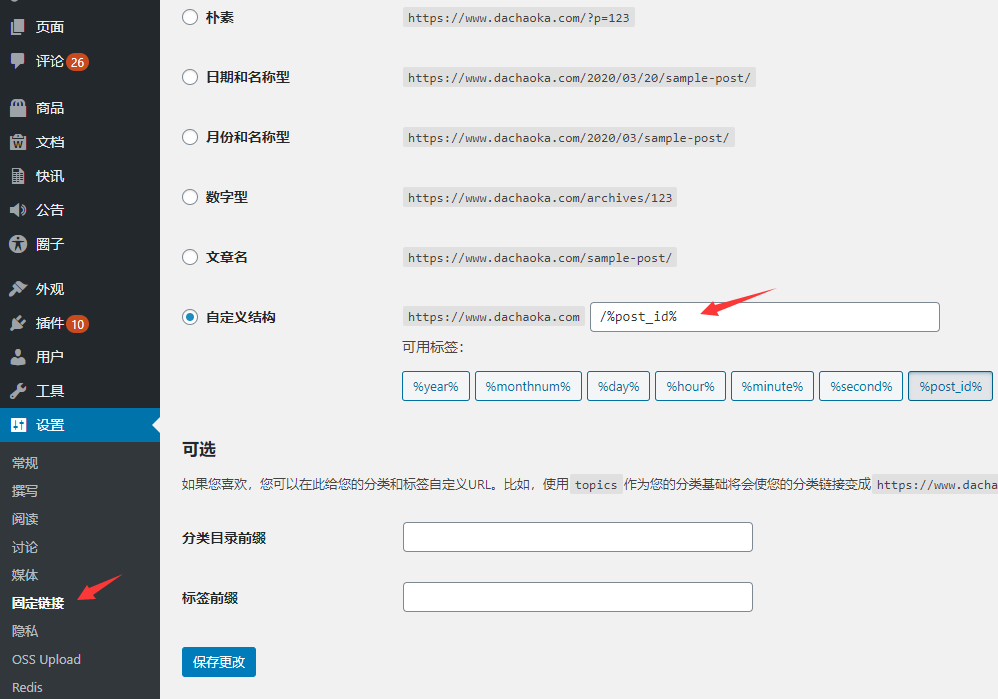The image size is (998, 699).
Task: Click the Category base (分类目录前缀) input
Action: [x=578, y=537]
